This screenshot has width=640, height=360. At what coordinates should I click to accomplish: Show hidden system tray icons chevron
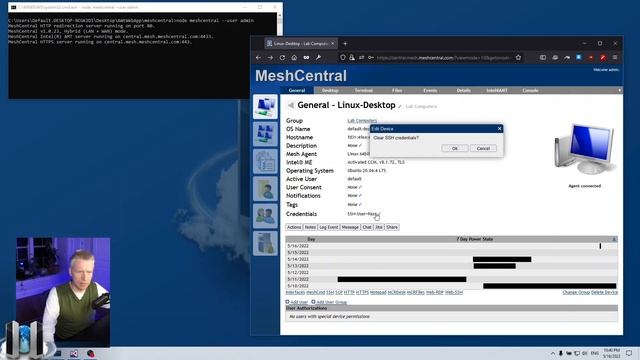point(553,353)
